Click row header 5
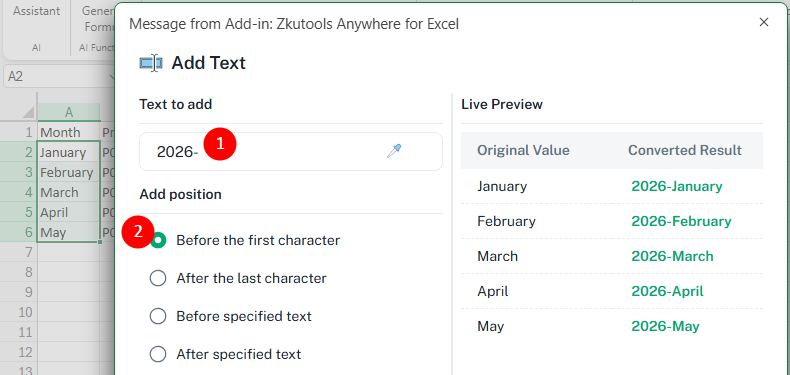This screenshot has width=790, height=375. point(19,212)
